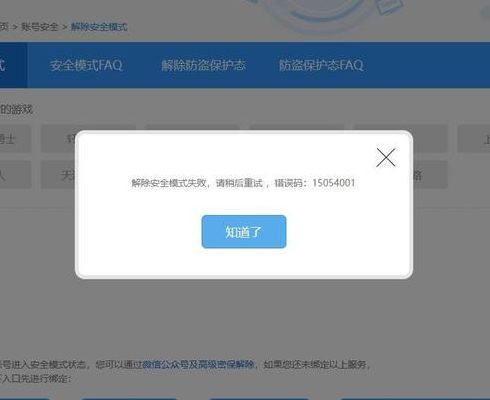Click the active dark-blue tab ending in 式
This screenshot has height=400, width=490.
(x=13, y=65)
